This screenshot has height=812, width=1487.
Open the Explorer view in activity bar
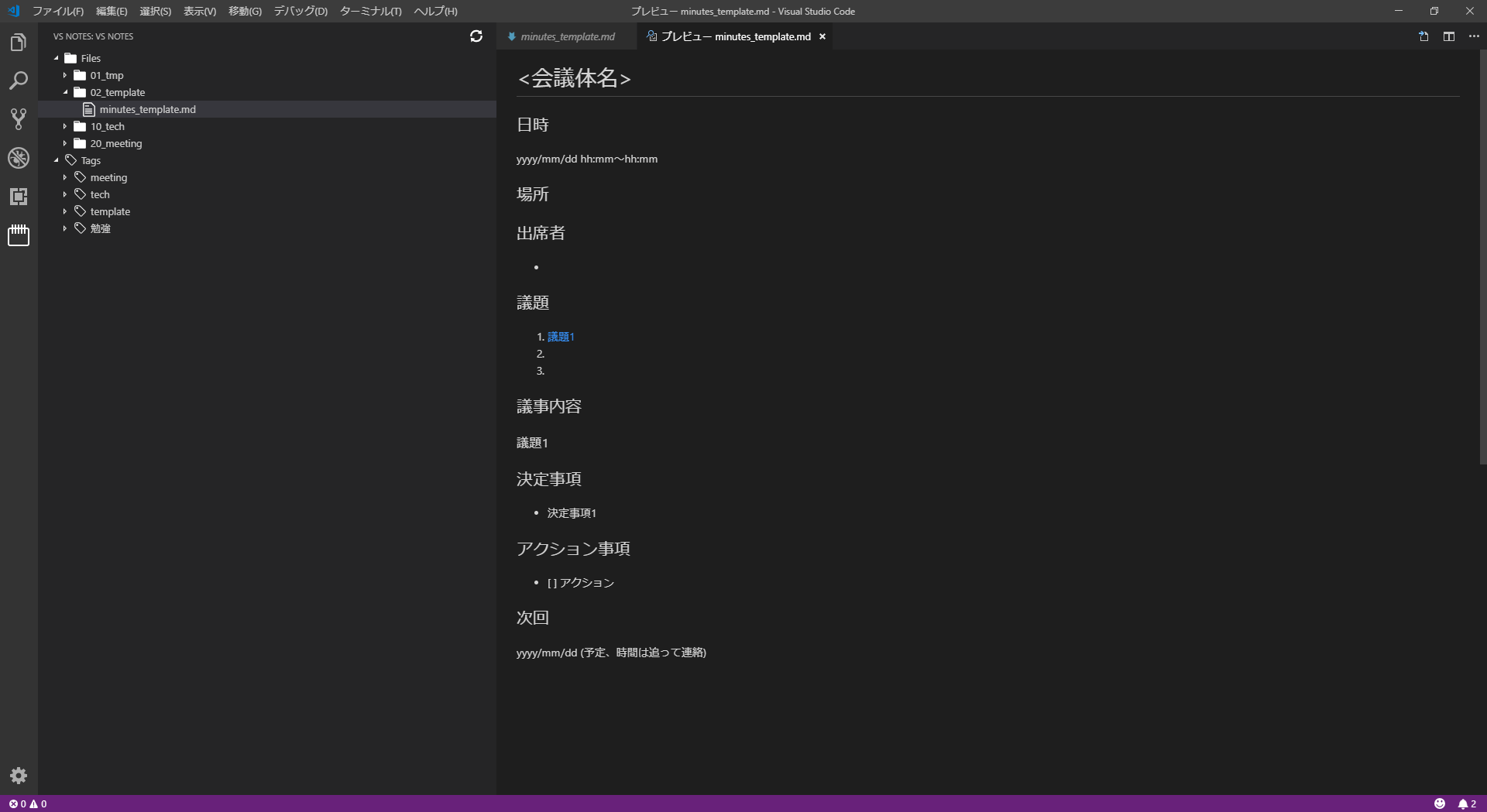19,43
